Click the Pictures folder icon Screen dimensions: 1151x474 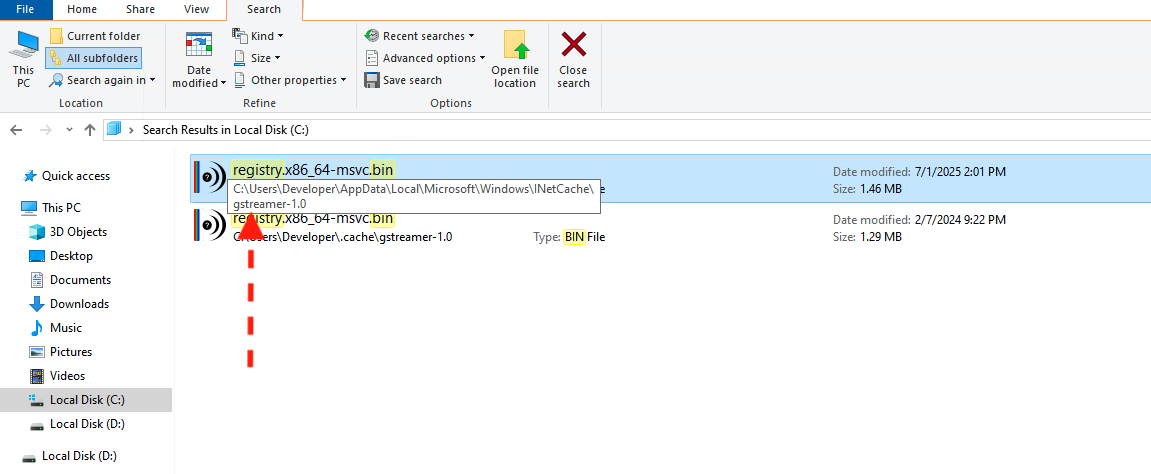[37, 351]
